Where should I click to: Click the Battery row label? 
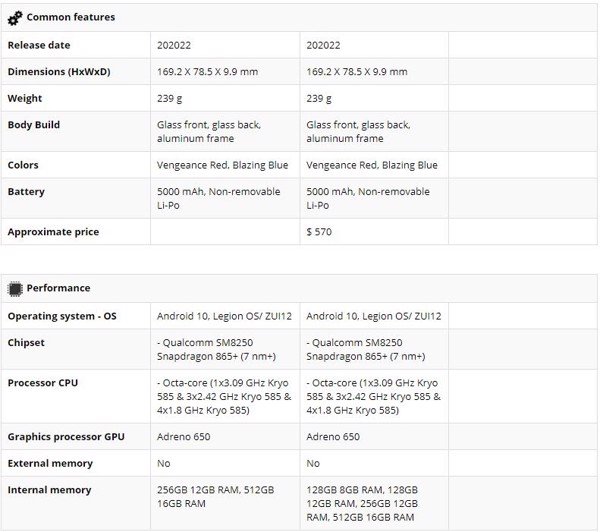click(26, 192)
